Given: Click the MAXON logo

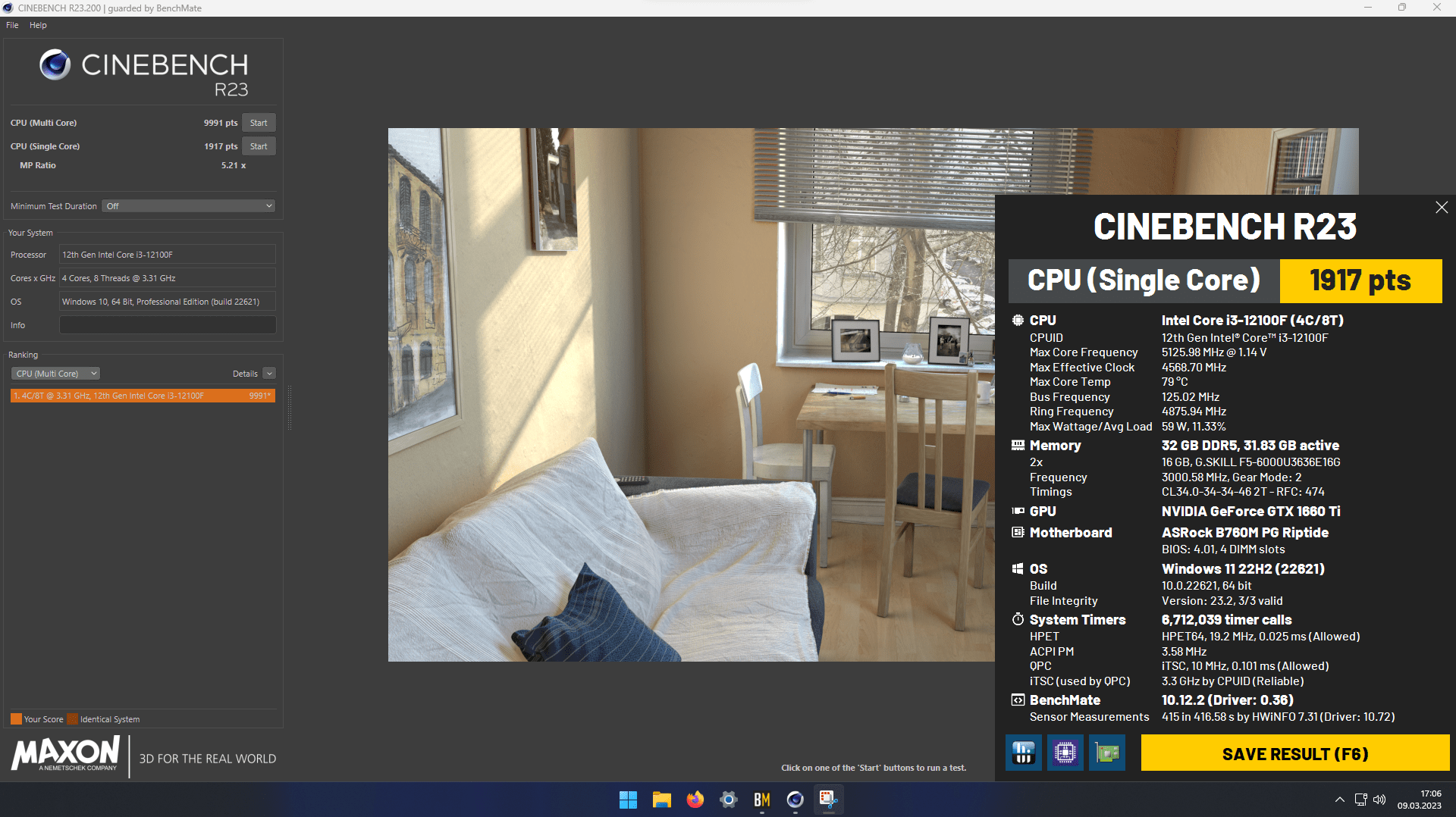Looking at the screenshot, I should click(x=66, y=755).
